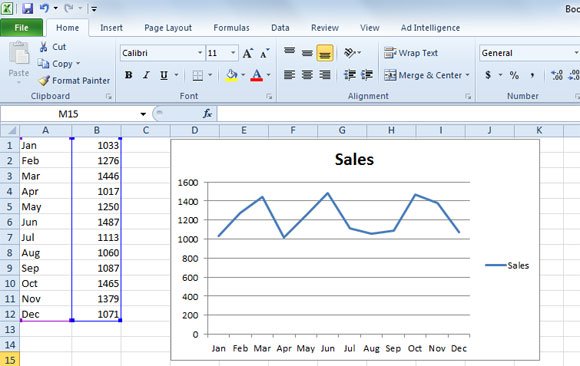This screenshot has height=366, width=580.
Task: Click the Cut scissors icon
Action: (x=43, y=47)
